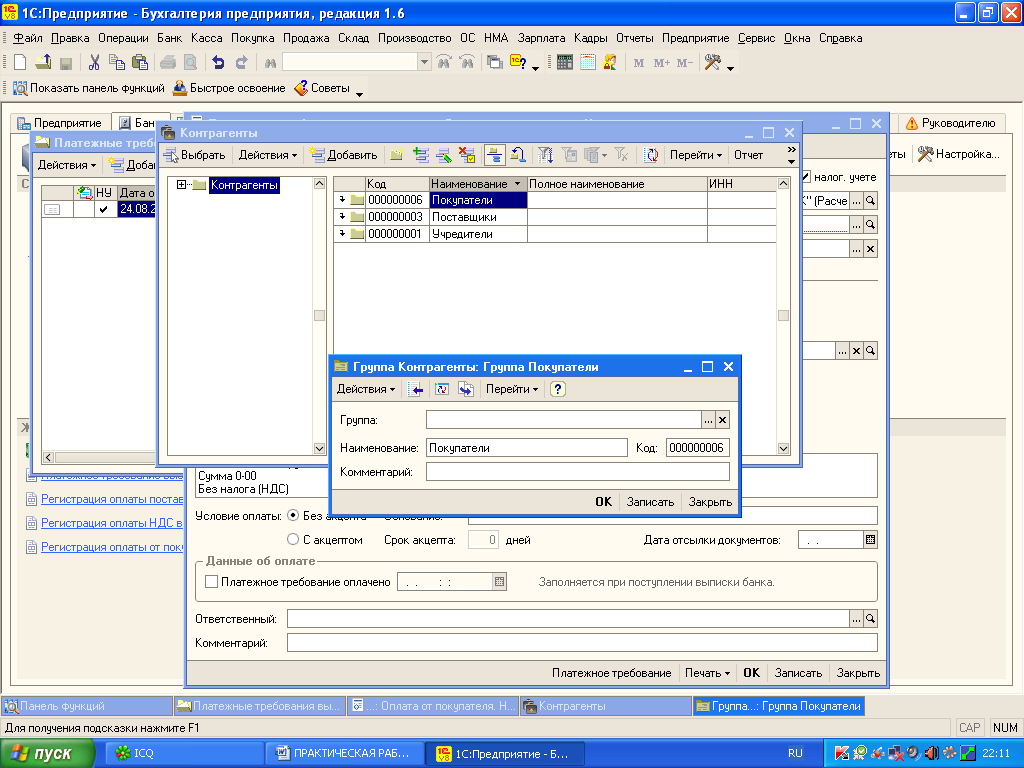Open the Банк menu
Screen dimensions: 1024x768
[x=169, y=38]
